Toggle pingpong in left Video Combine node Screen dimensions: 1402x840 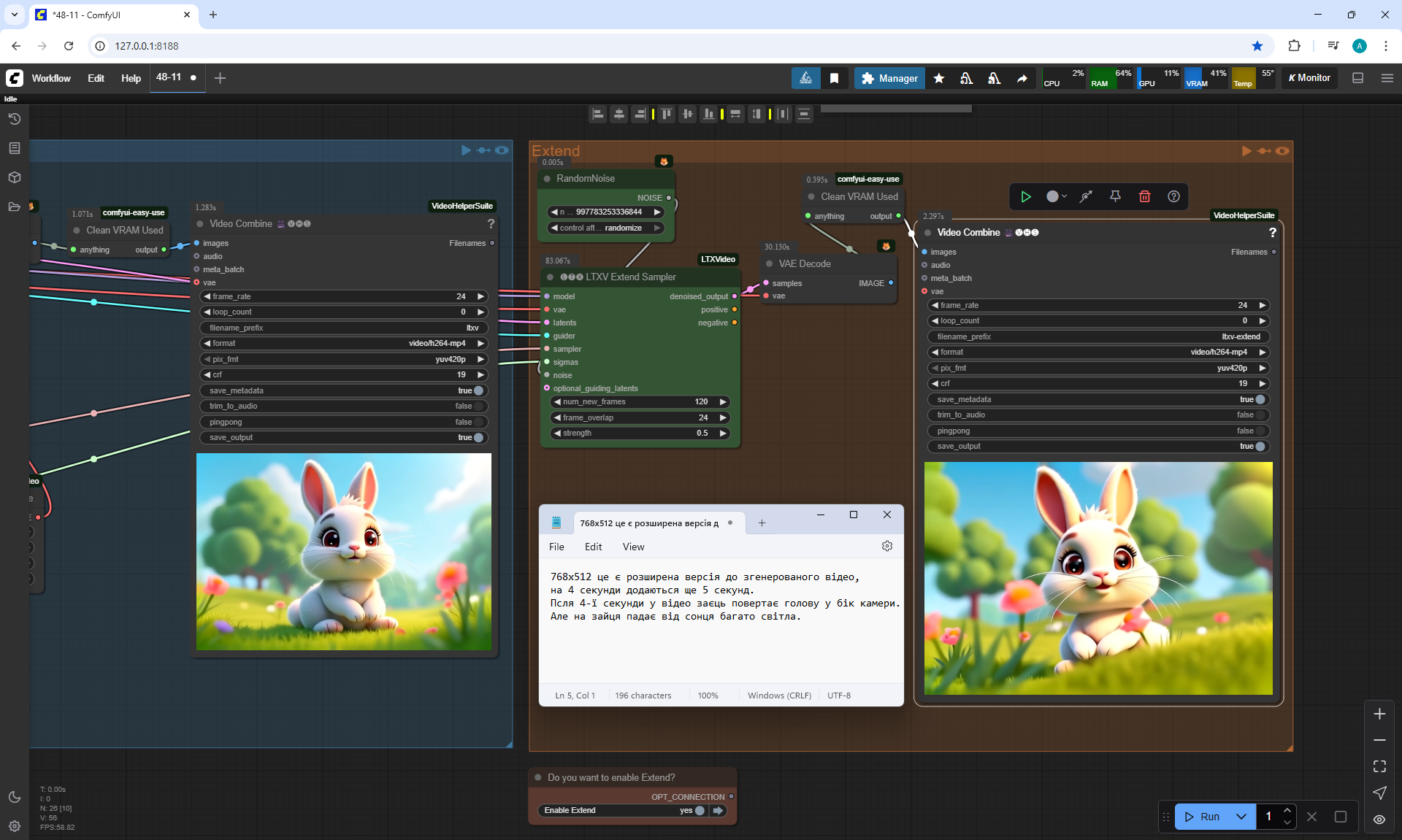[x=478, y=422]
